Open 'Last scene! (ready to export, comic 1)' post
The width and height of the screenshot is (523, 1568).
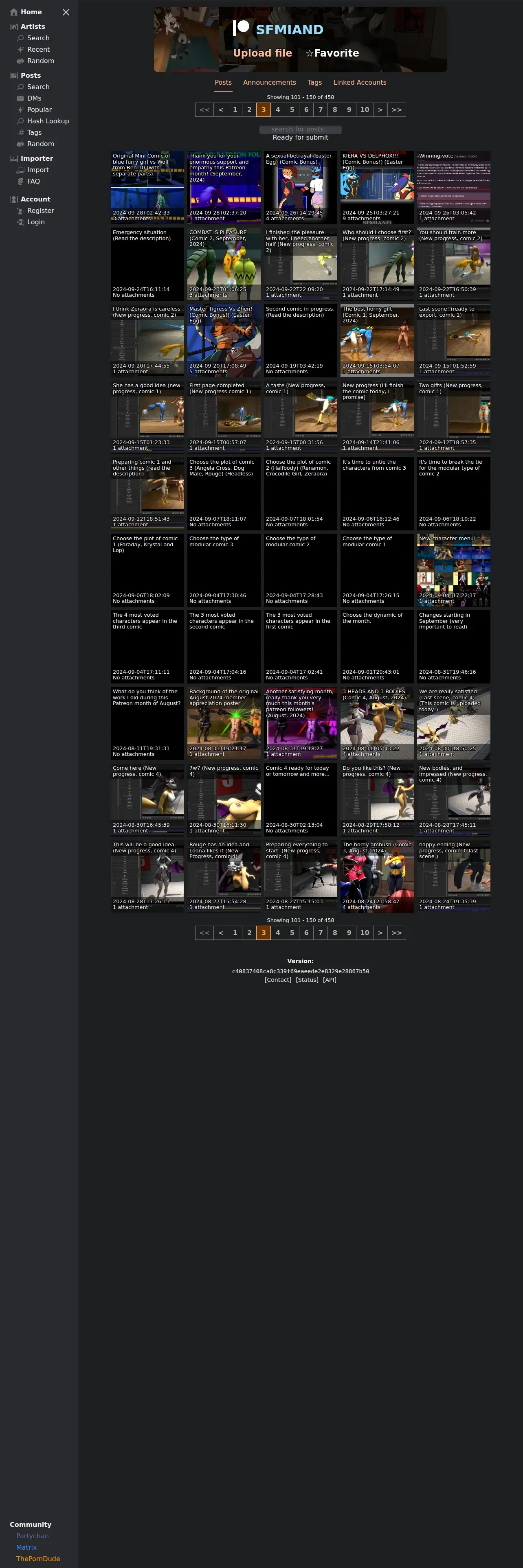tap(454, 341)
